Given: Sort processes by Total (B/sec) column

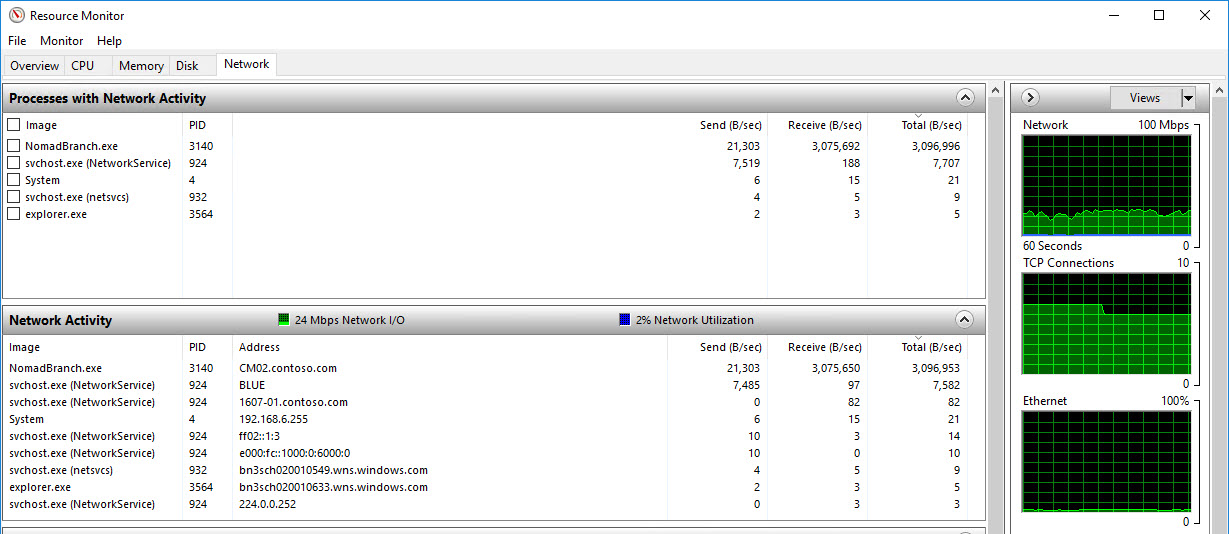Looking at the screenshot, I should (930, 125).
